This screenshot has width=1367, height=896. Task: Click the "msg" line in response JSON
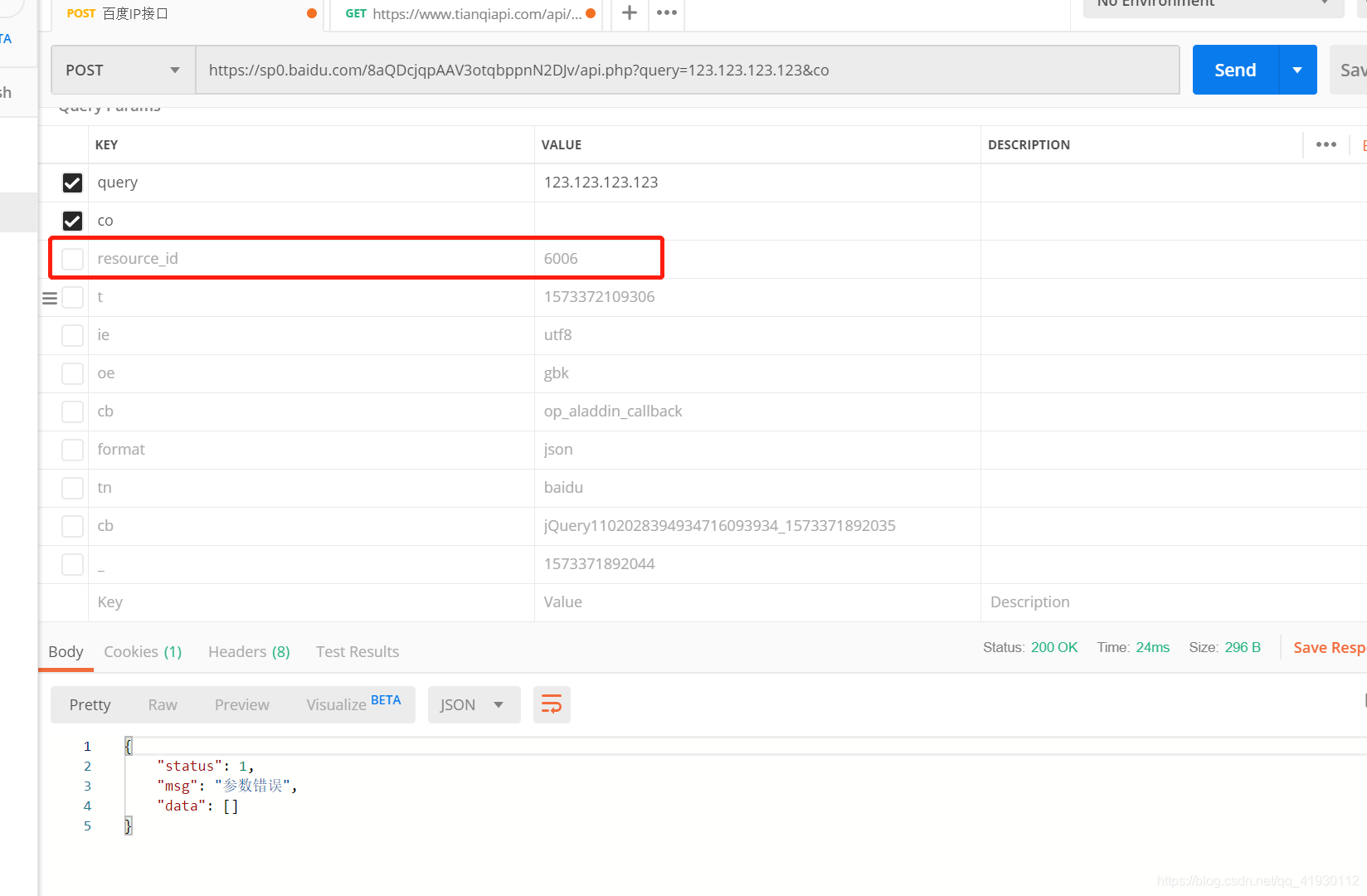pos(227,786)
